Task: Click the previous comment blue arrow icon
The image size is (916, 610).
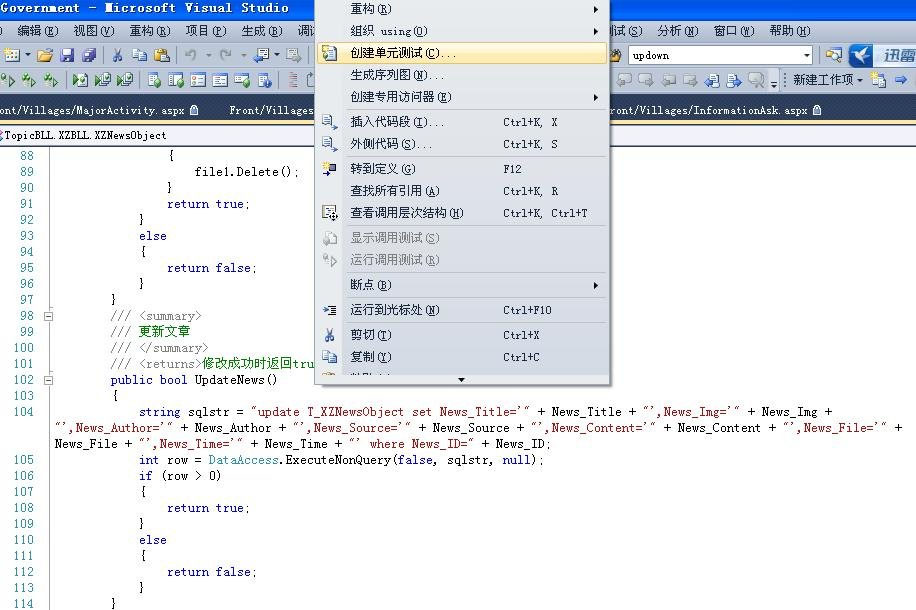Action: [x=712, y=79]
